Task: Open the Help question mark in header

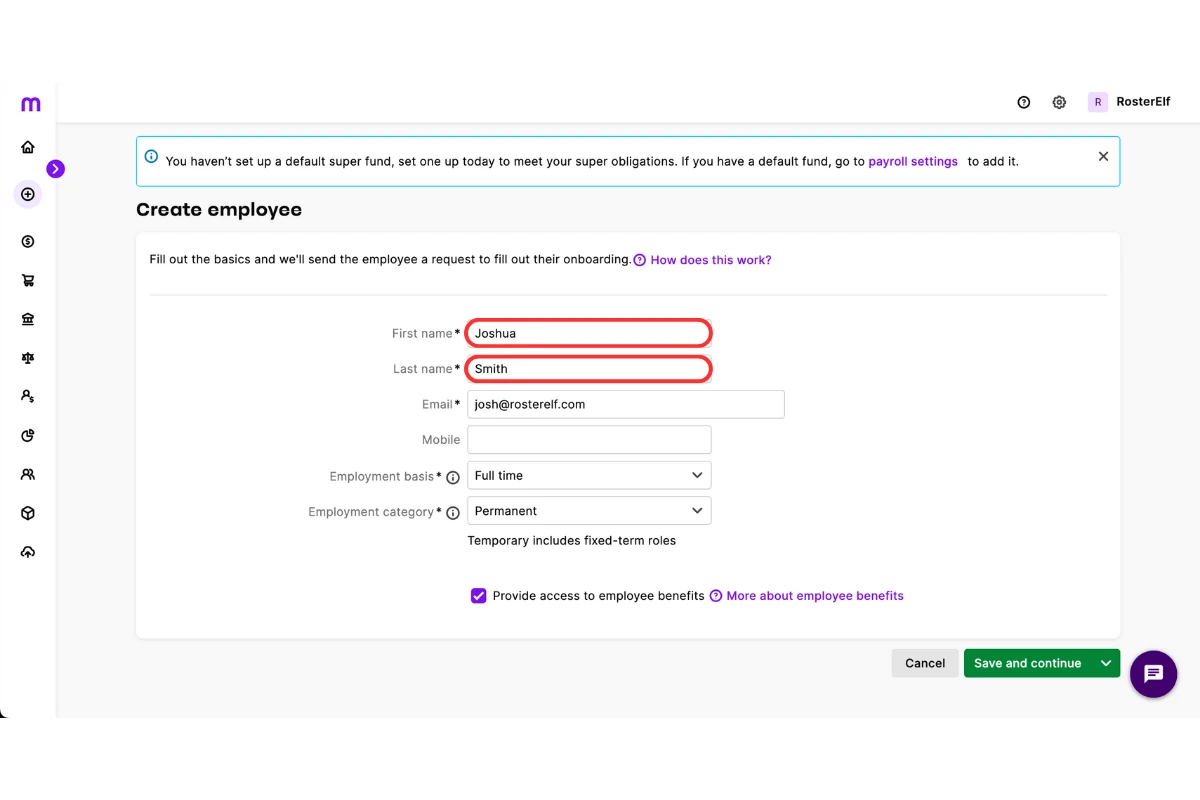Action: (x=1023, y=102)
